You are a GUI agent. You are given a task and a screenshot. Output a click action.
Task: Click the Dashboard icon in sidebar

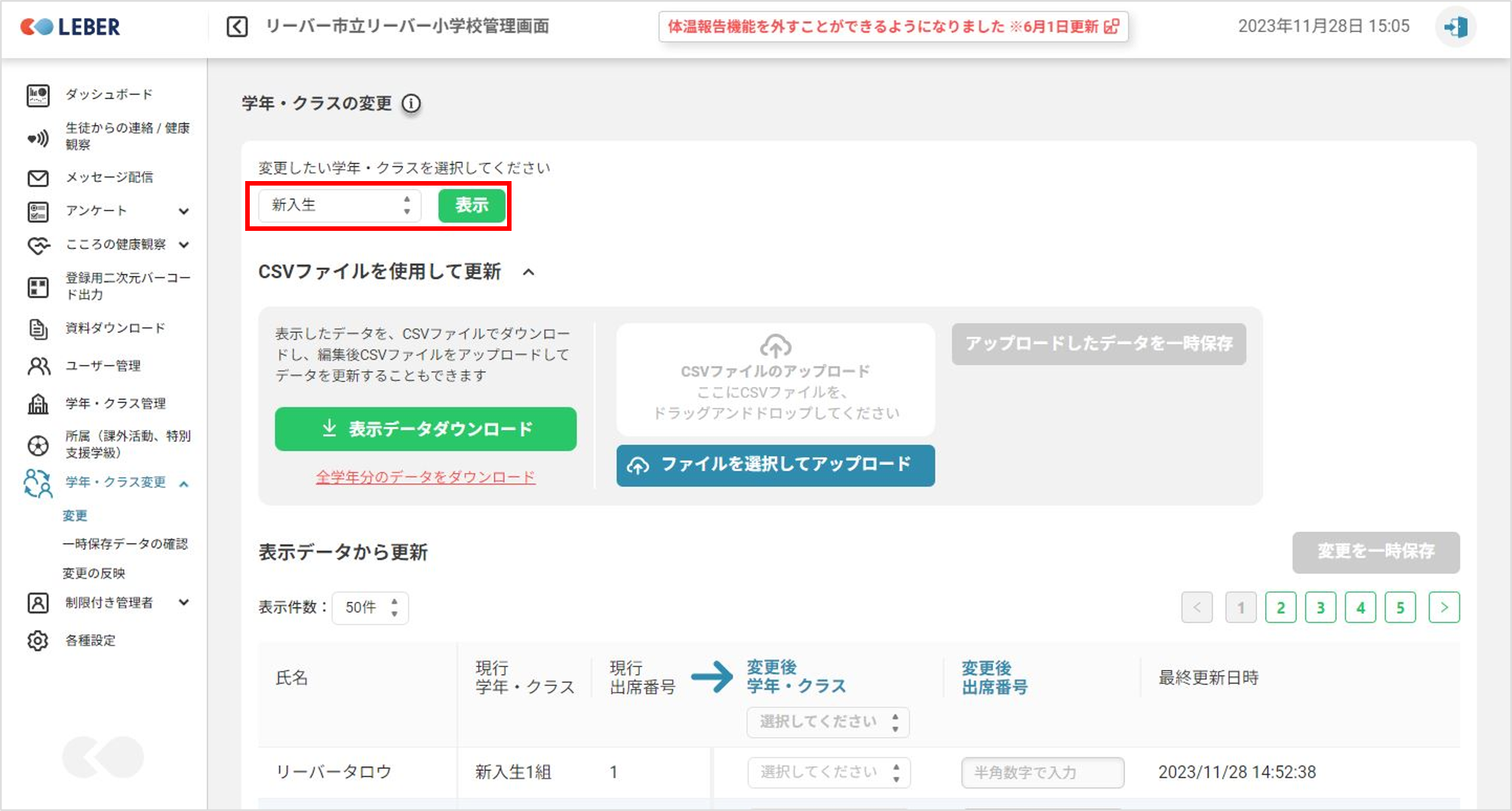(38, 95)
